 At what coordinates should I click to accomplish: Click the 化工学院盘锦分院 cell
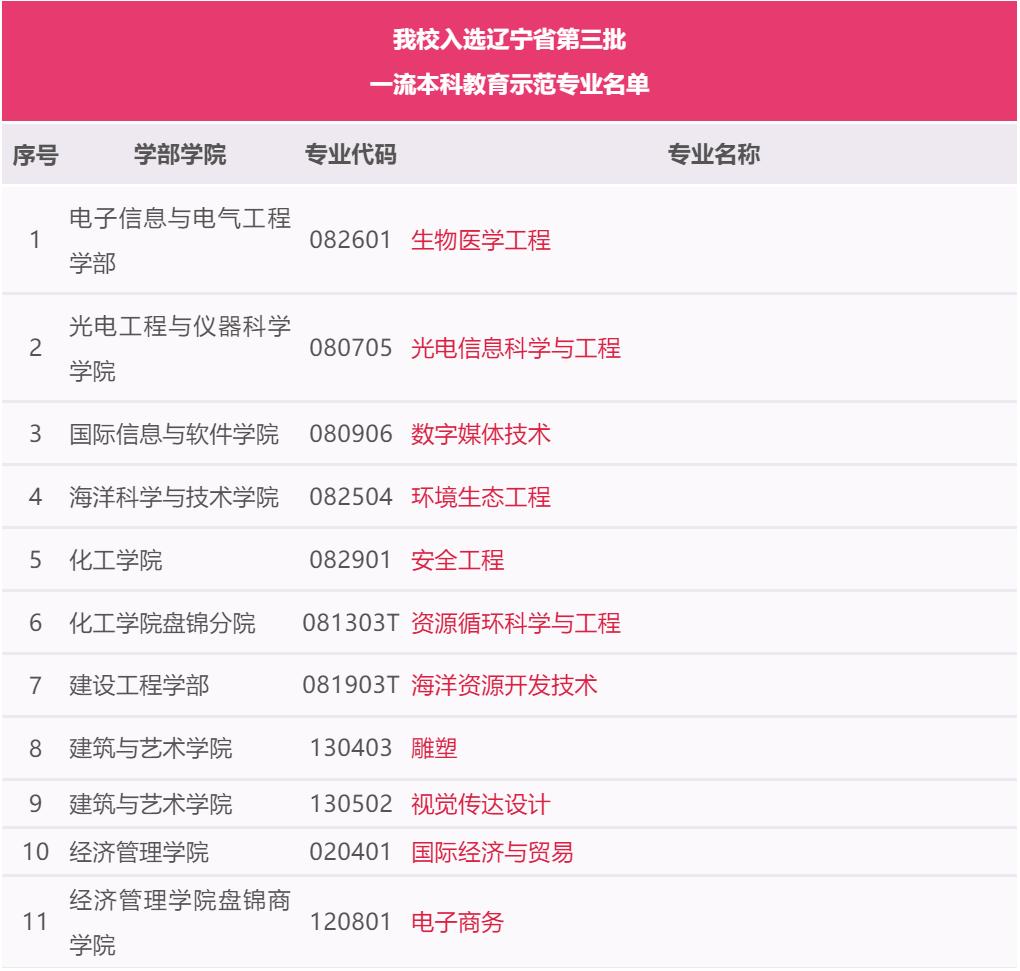[x=163, y=623]
